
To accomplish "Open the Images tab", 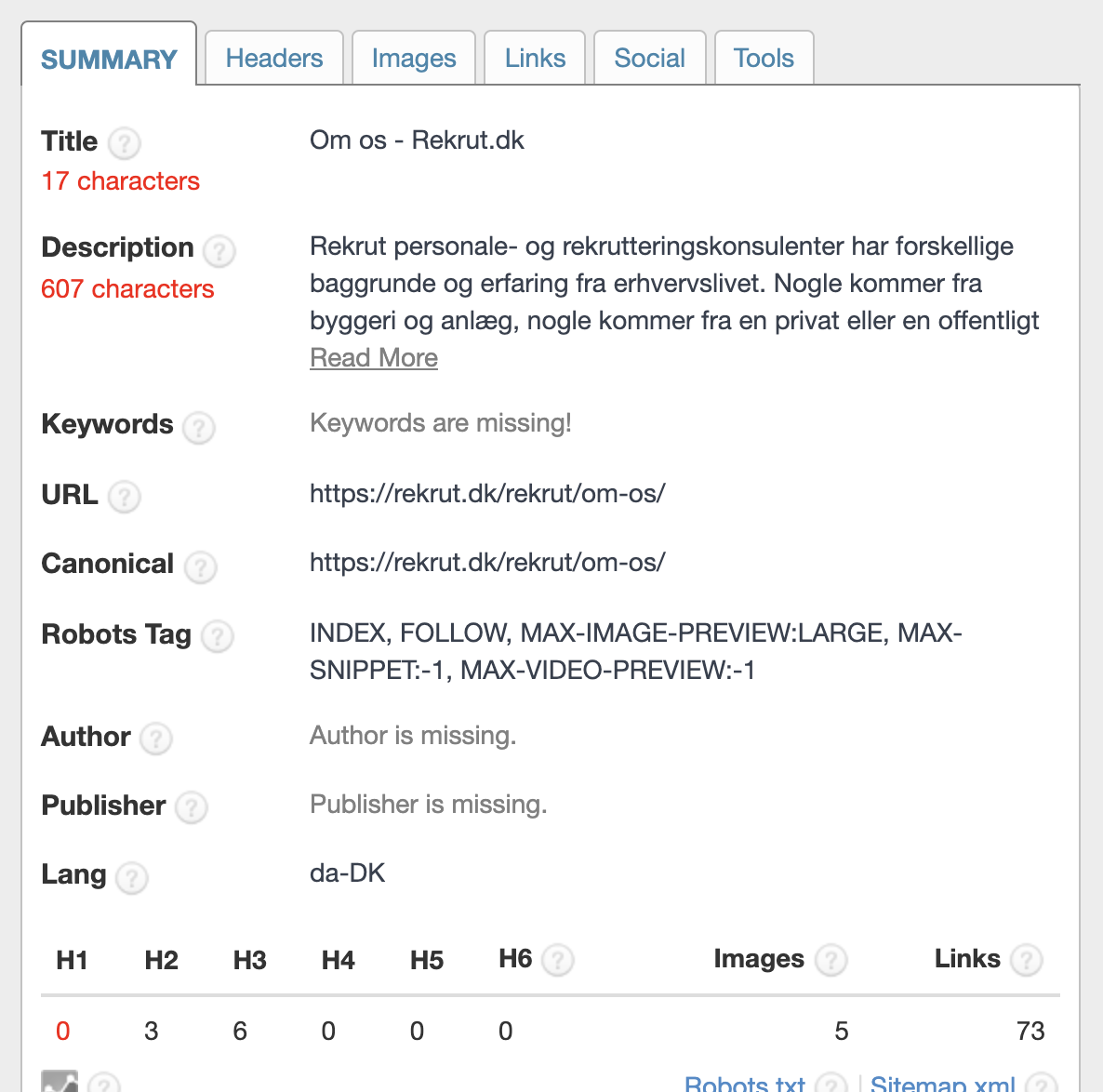I will (414, 59).
